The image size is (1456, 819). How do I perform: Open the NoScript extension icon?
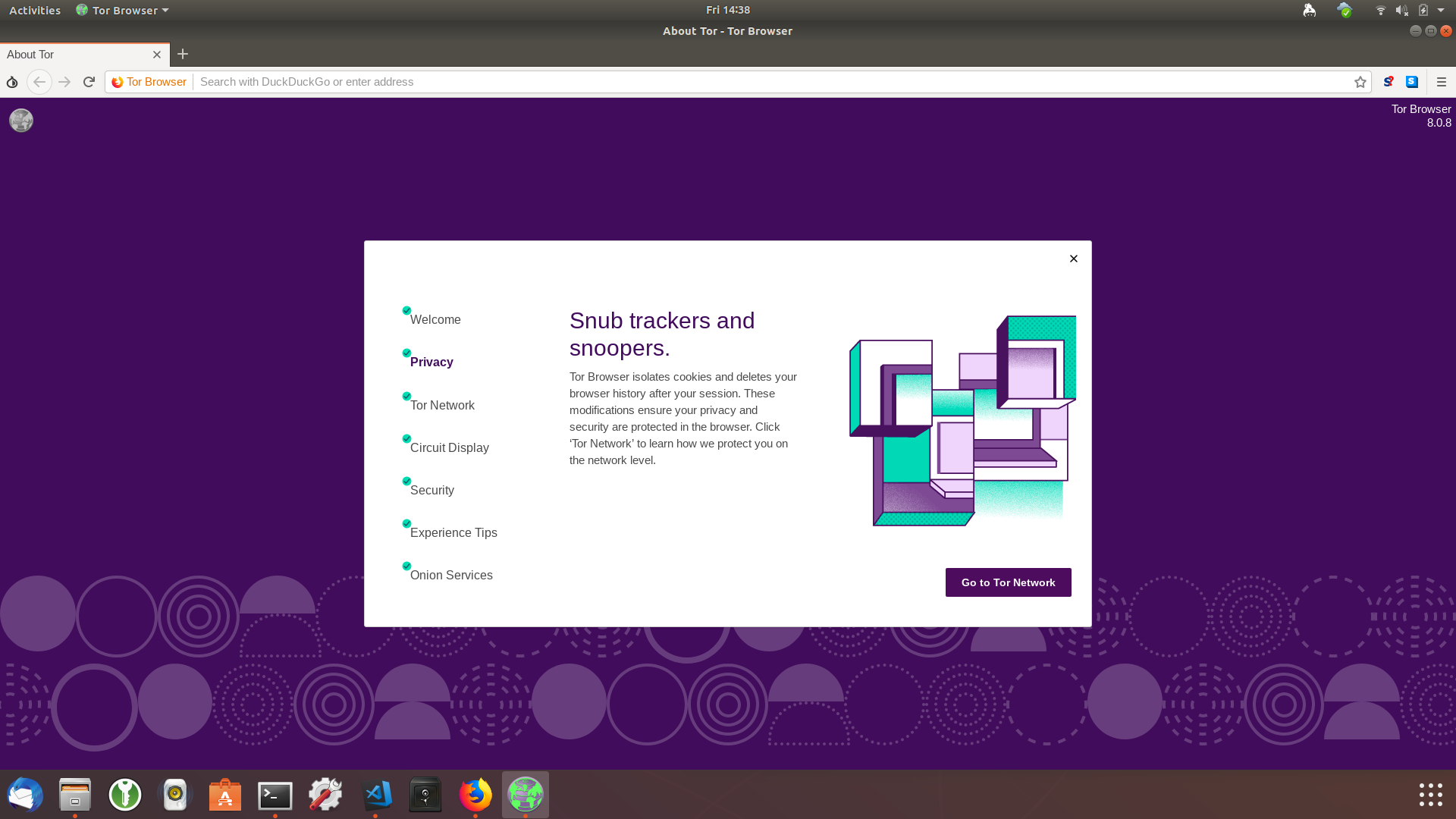point(1389,82)
